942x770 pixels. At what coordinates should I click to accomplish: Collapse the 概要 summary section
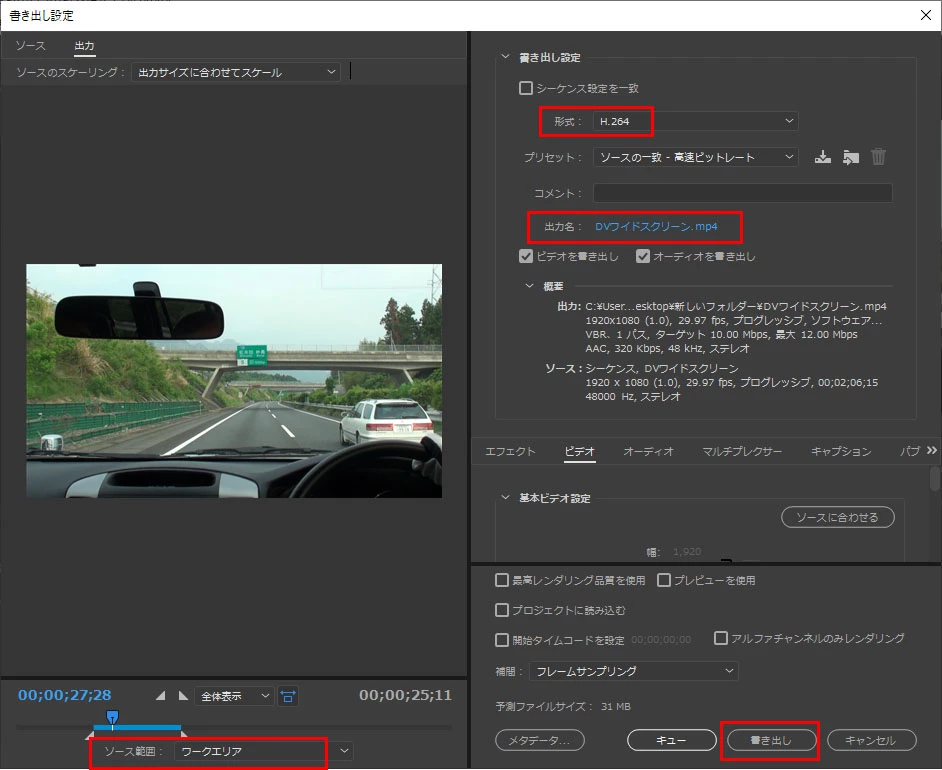529,286
